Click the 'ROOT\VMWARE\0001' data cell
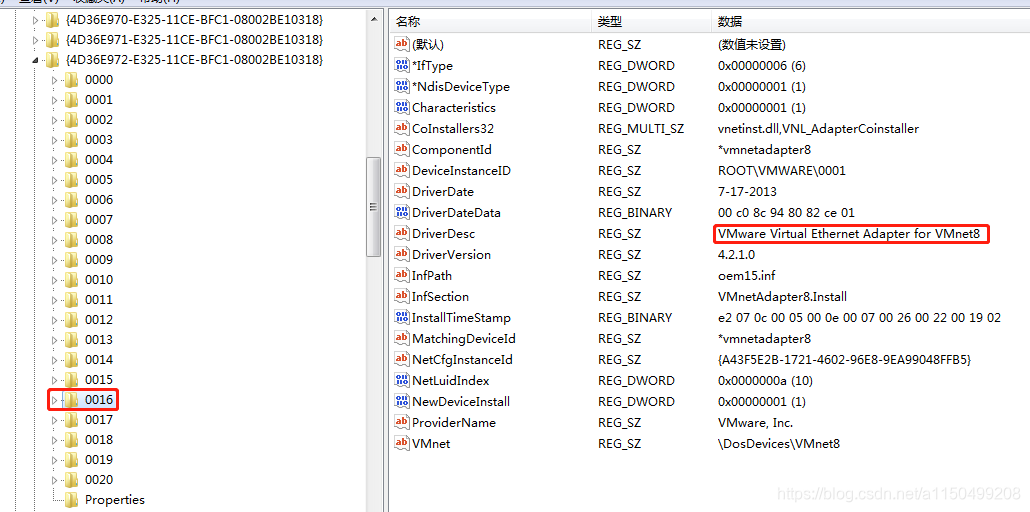Screen dimensions: 1030x512 (x=782, y=171)
